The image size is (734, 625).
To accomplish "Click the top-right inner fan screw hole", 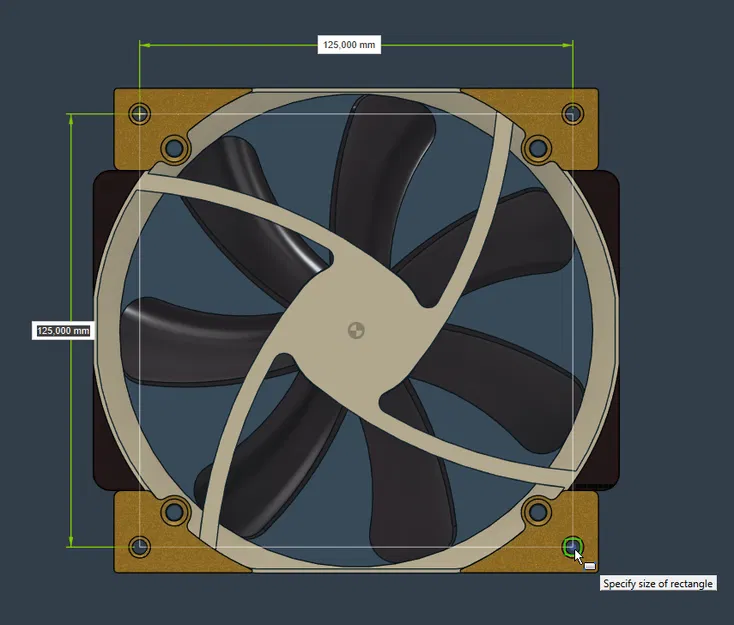I will coord(537,148).
